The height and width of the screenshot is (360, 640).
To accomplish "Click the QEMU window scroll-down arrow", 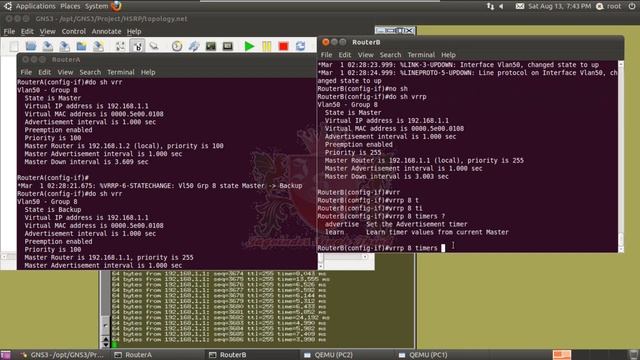I will [x=105, y=344].
